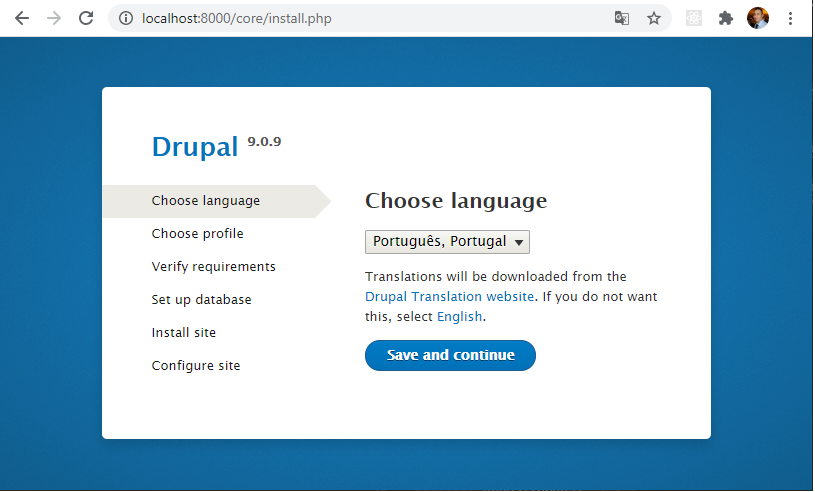
Task: Click the Set up database step
Action: (x=202, y=300)
